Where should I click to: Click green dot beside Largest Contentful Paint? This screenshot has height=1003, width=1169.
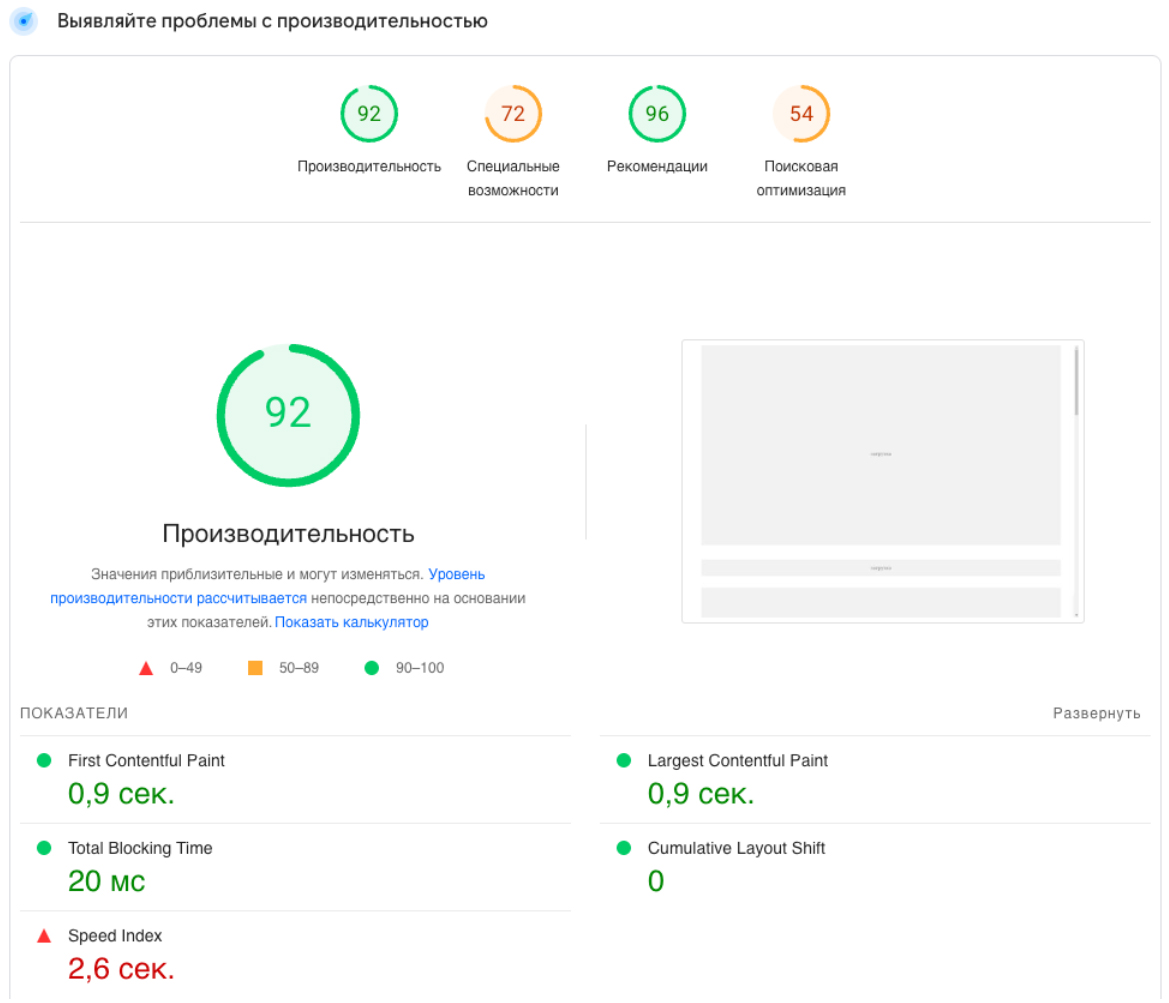[624, 761]
